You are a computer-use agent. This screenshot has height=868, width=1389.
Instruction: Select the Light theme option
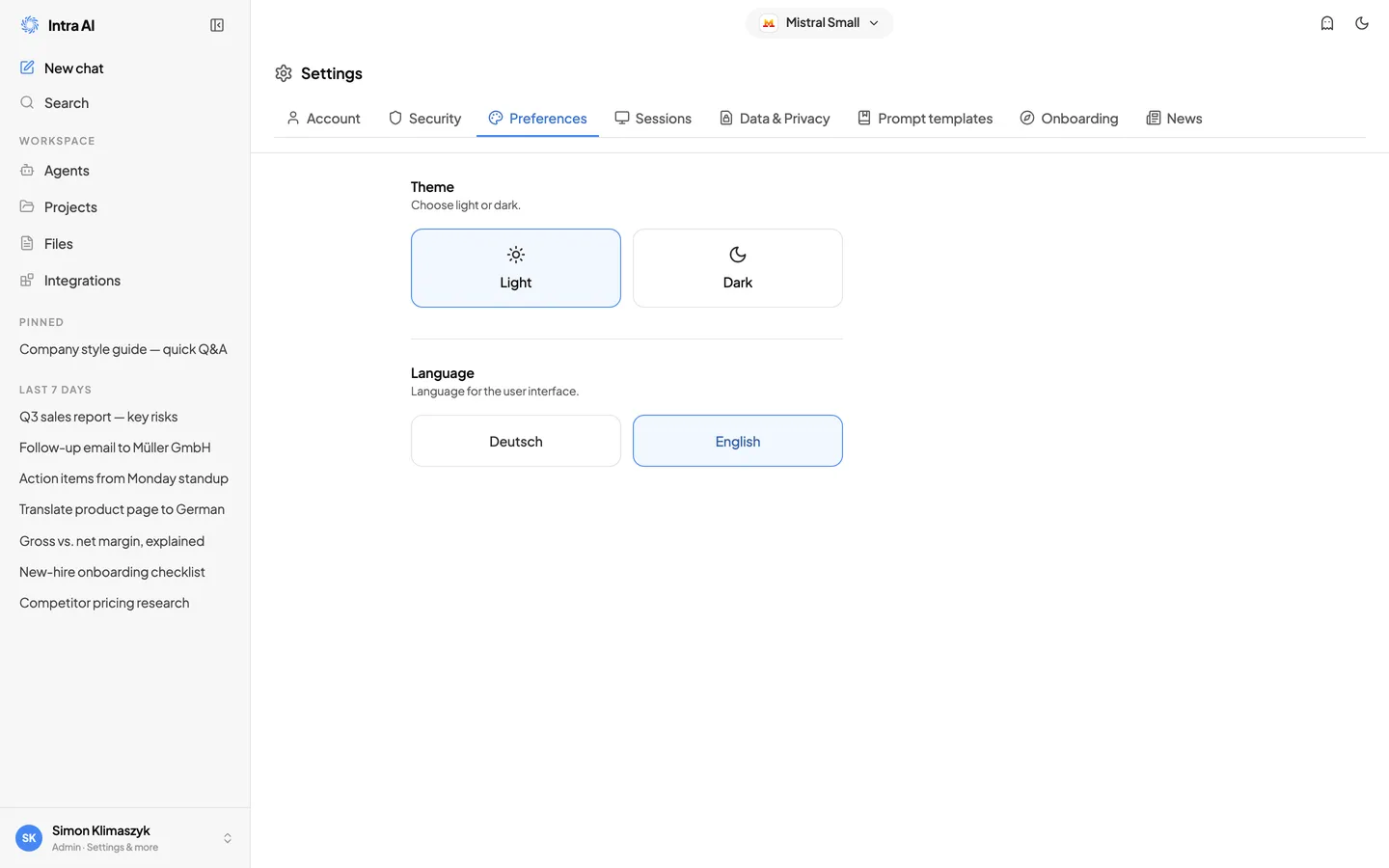click(516, 268)
